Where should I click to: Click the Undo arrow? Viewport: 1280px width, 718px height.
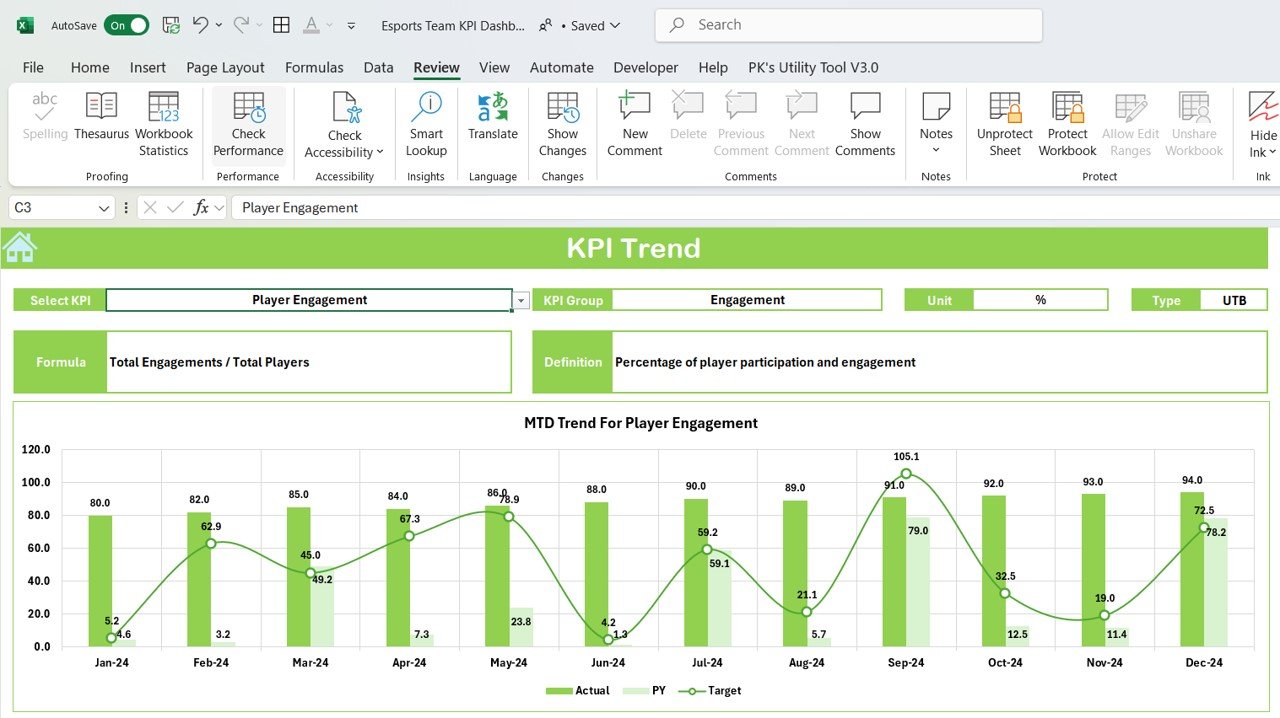[201, 25]
